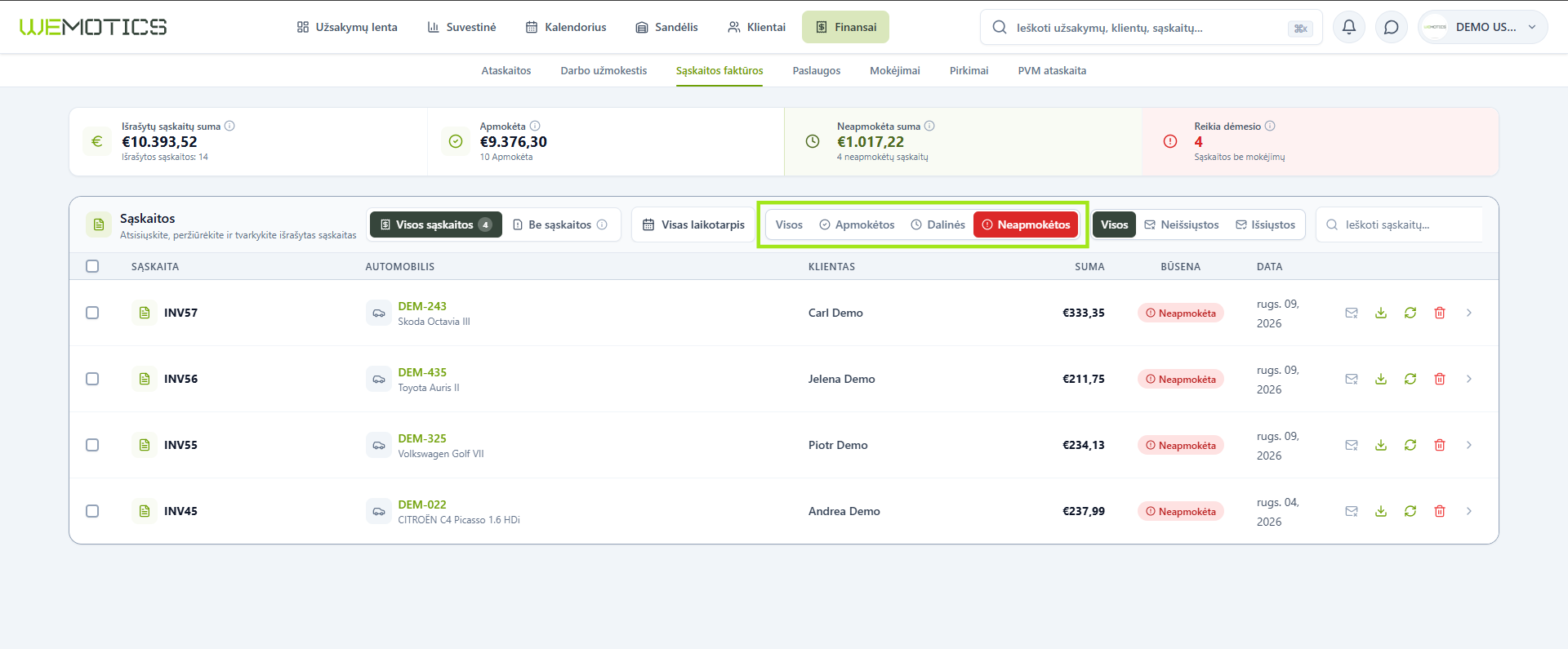The width and height of the screenshot is (1568, 649).
Task: Click Ieškoti sąskaitų search field
Action: (x=1399, y=224)
